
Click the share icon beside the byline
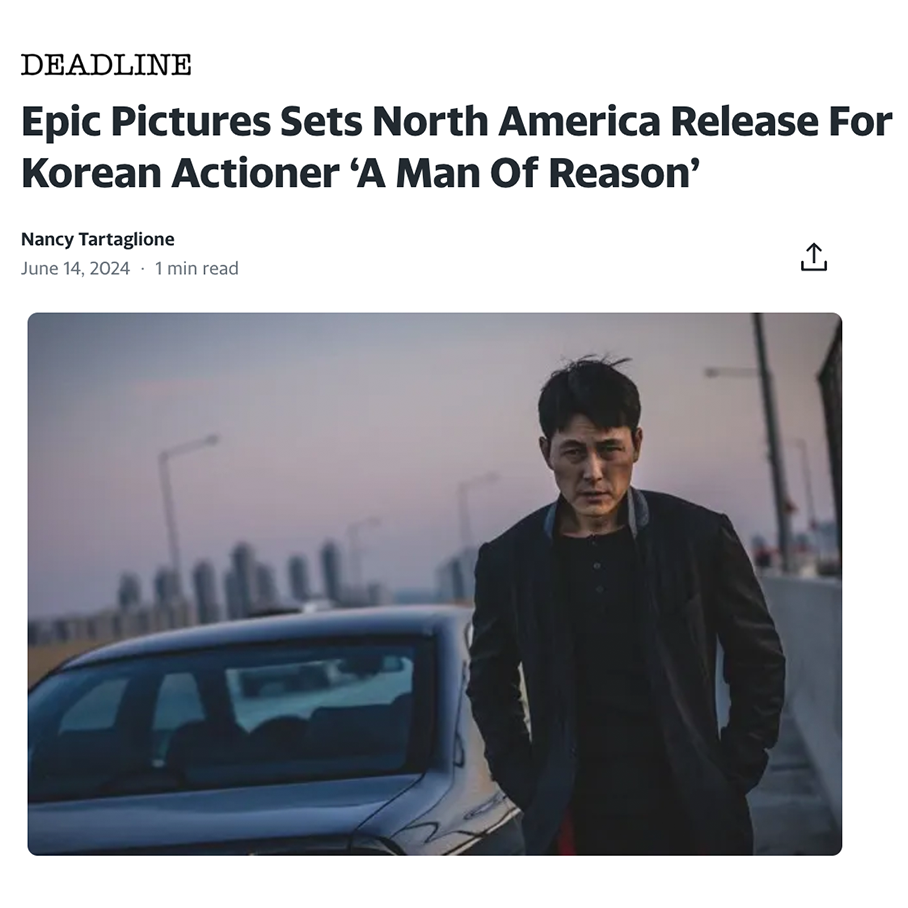[x=814, y=257]
